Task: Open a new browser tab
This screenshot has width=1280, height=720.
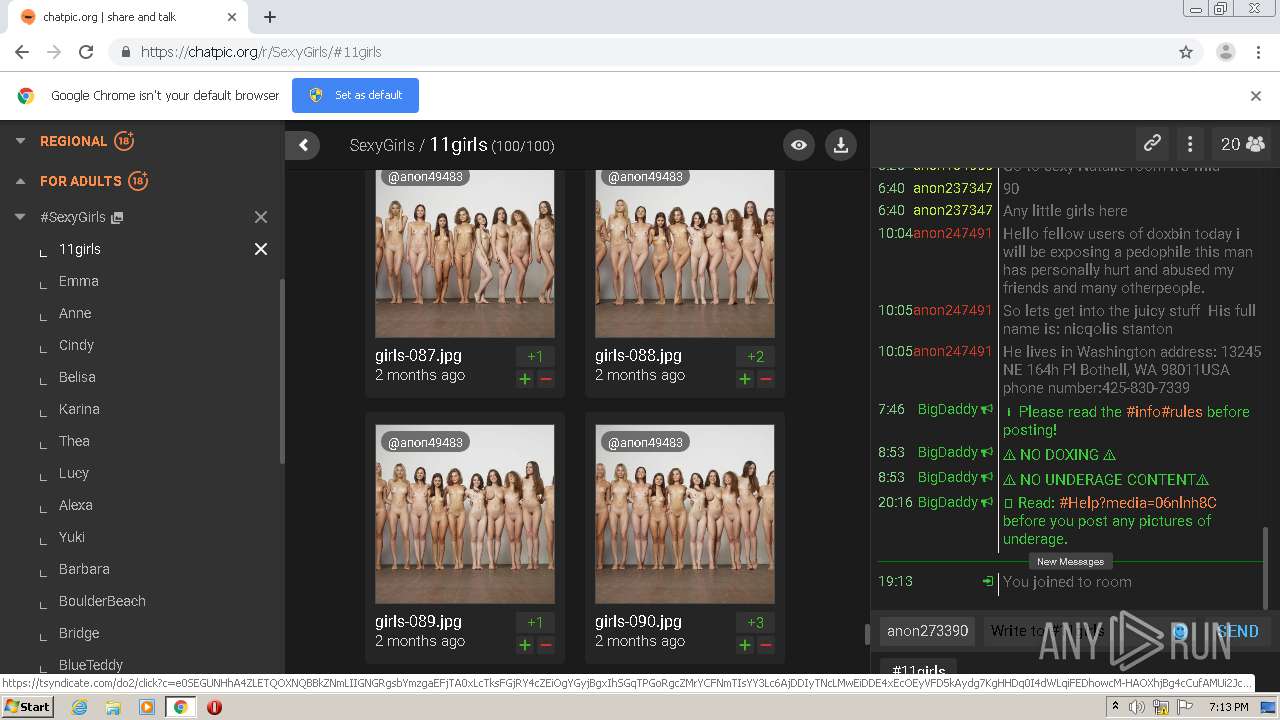Action: 270,17
